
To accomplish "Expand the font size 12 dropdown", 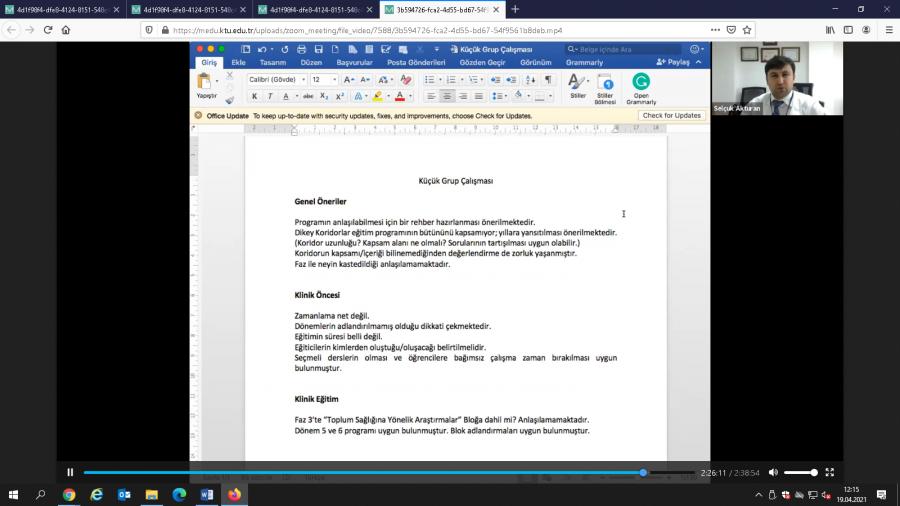I will pos(333,79).
